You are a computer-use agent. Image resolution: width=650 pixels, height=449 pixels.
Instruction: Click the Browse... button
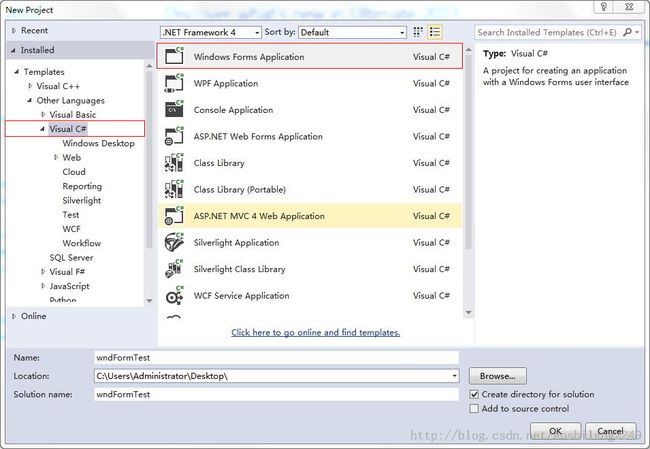[x=497, y=376]
